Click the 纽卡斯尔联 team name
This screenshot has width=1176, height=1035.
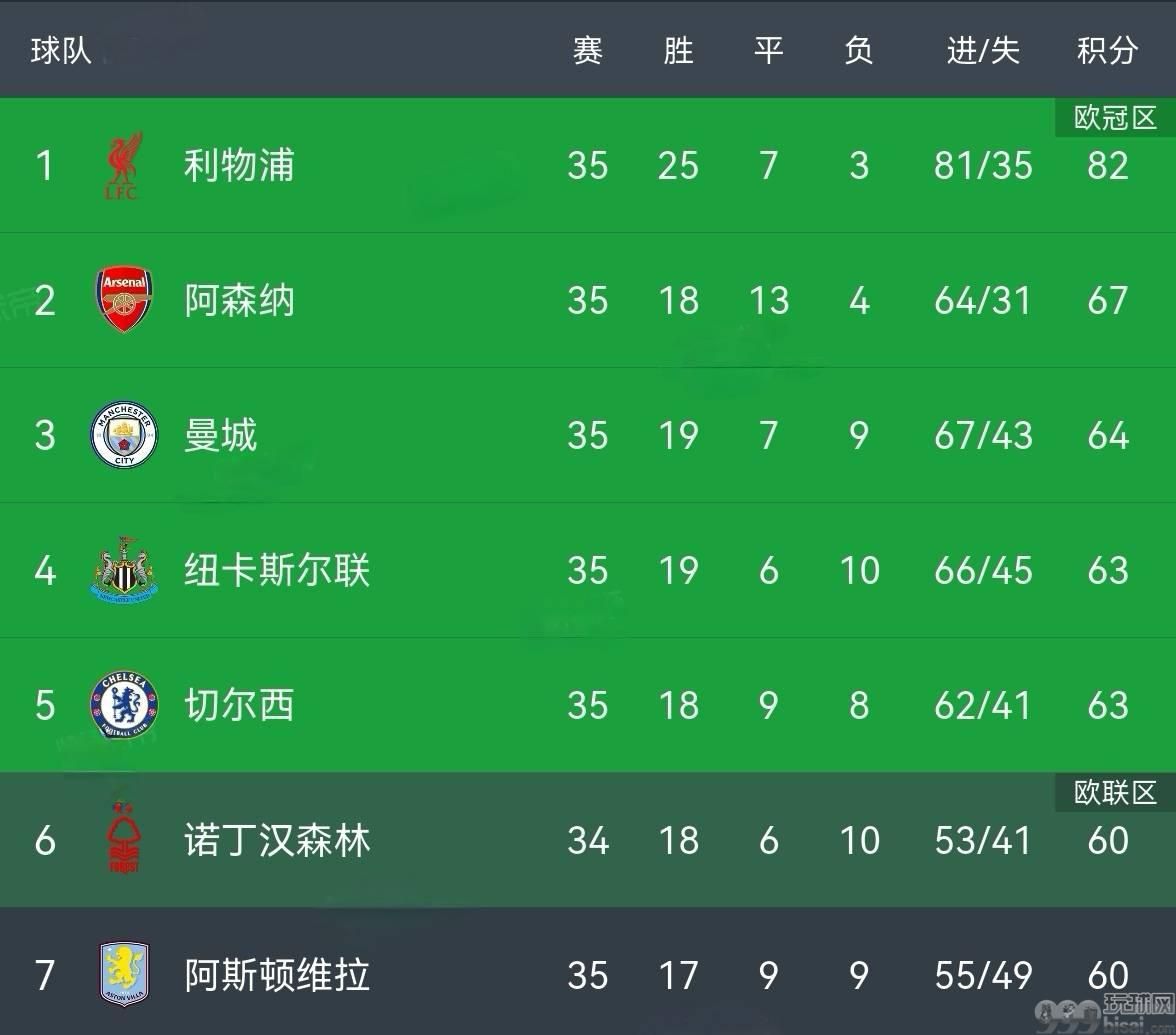277,570
